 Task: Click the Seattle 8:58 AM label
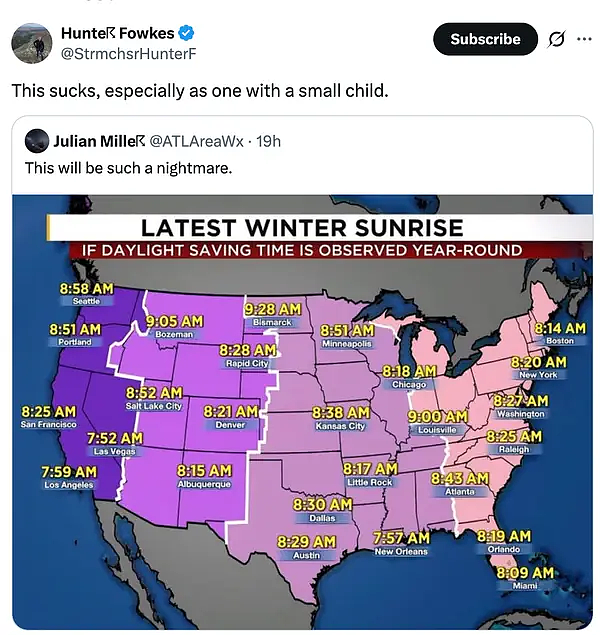(x=86, y=294)
